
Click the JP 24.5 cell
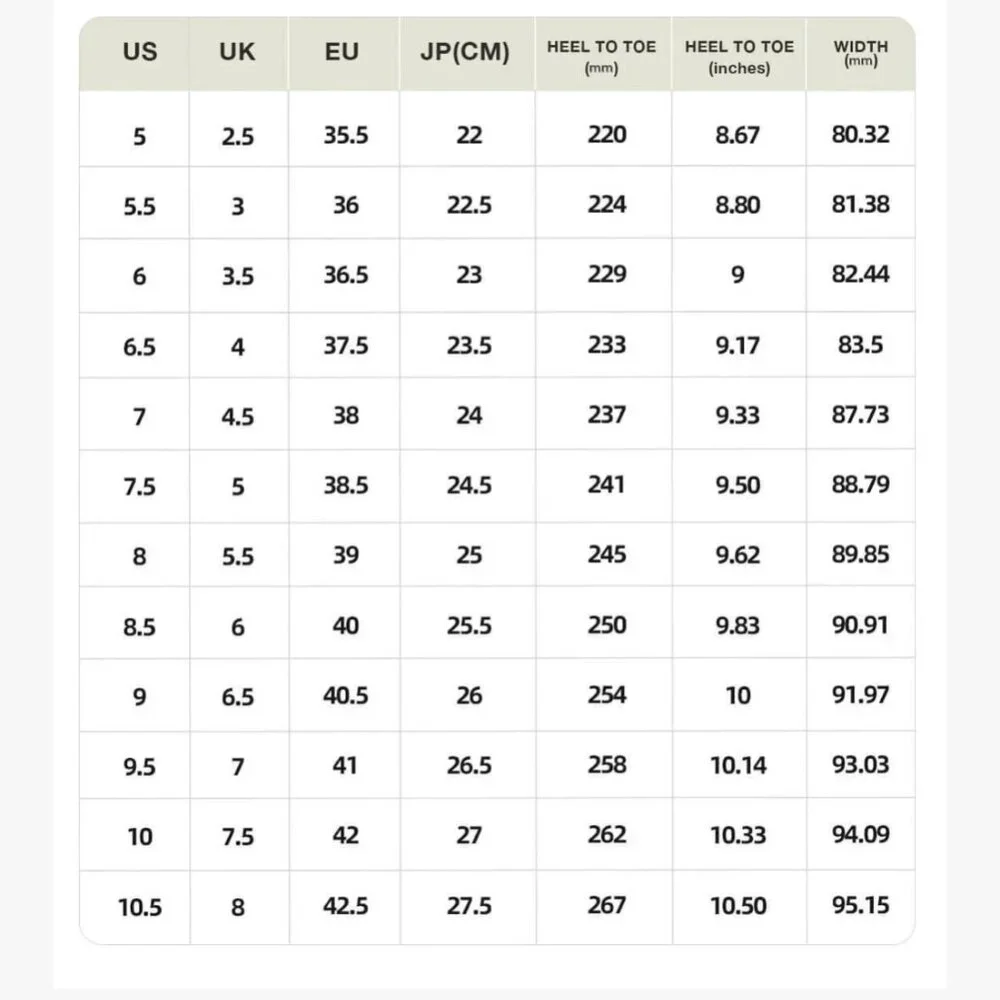pos(469,485)
